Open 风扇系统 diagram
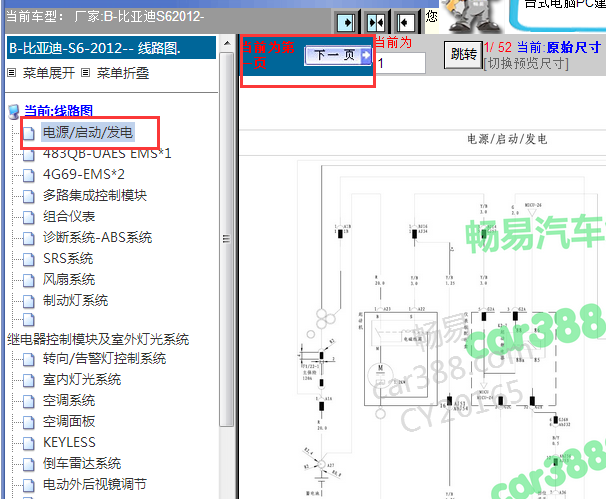This screenshot has height=499, width=606. (69, 279)
